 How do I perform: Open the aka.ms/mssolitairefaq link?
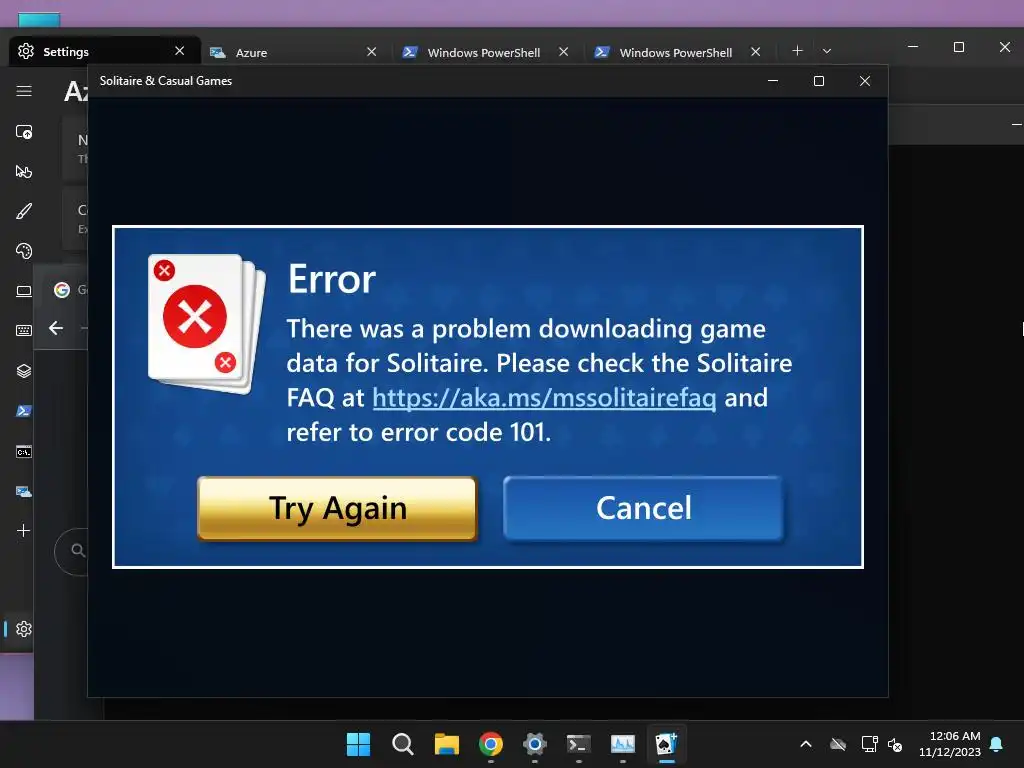544,398
